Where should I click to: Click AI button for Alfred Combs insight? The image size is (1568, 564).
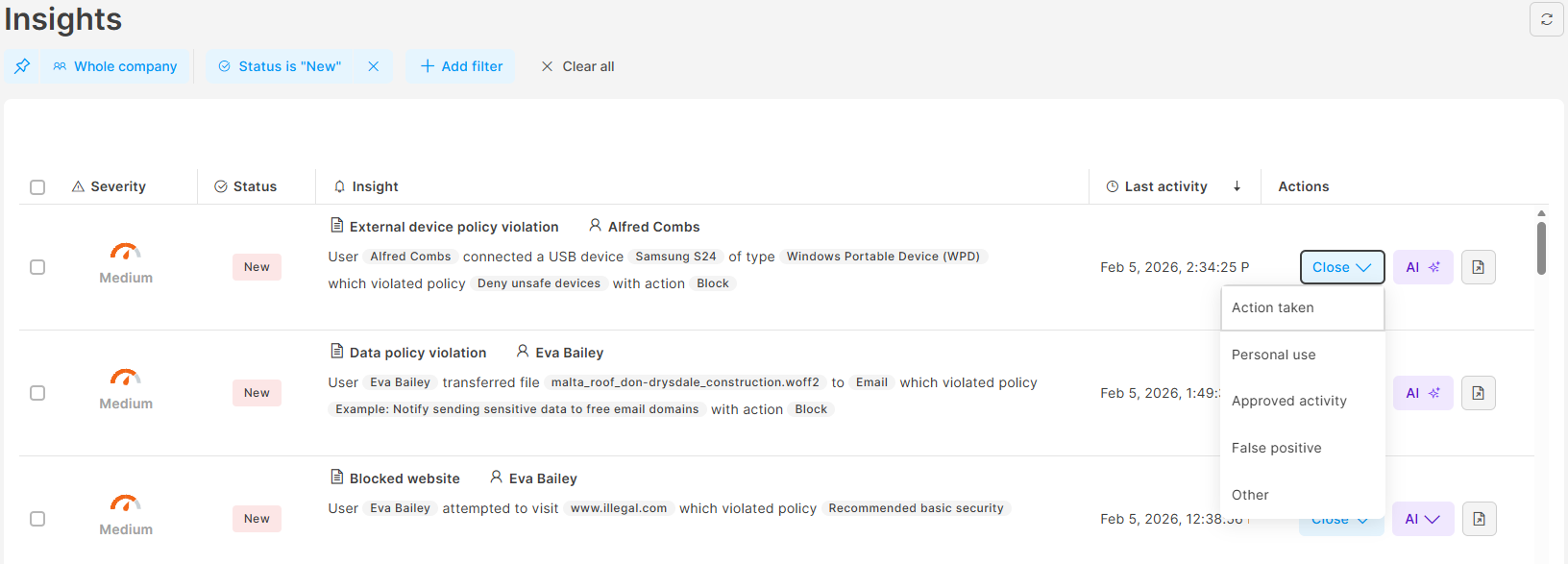(1422, 267)
